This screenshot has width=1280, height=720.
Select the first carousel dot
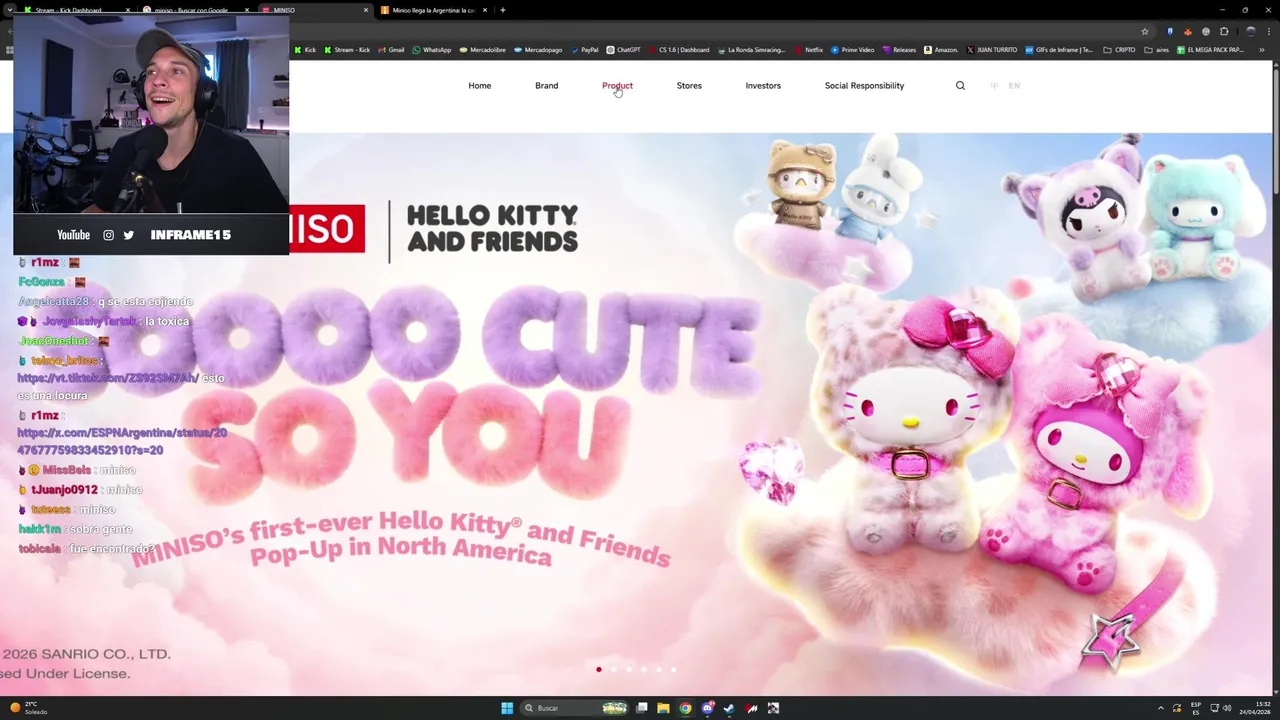point(598,669)
